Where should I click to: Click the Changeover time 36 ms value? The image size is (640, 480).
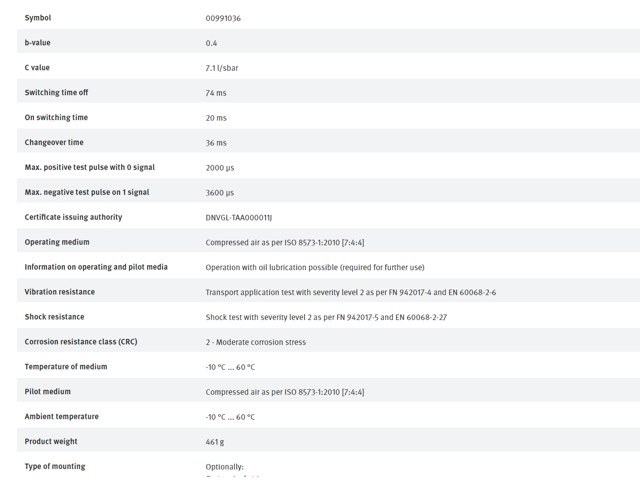coord(216,143)
